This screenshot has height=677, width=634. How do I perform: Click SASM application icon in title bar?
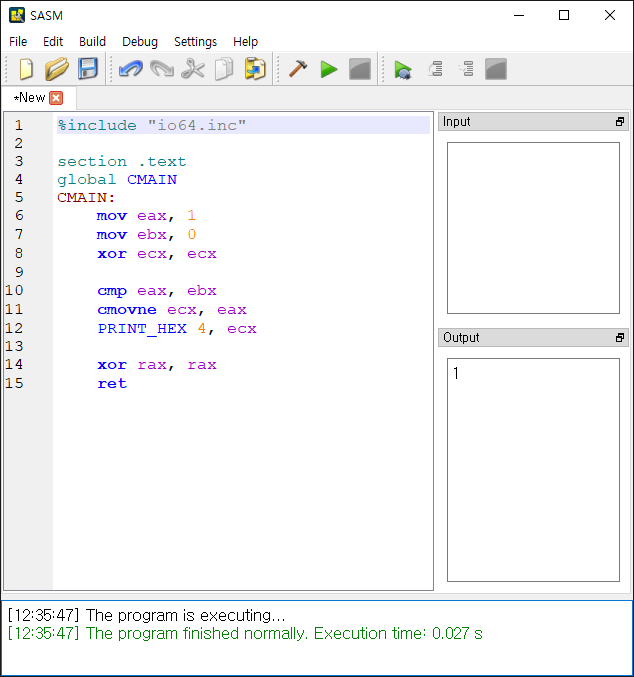tap(17, 15)
